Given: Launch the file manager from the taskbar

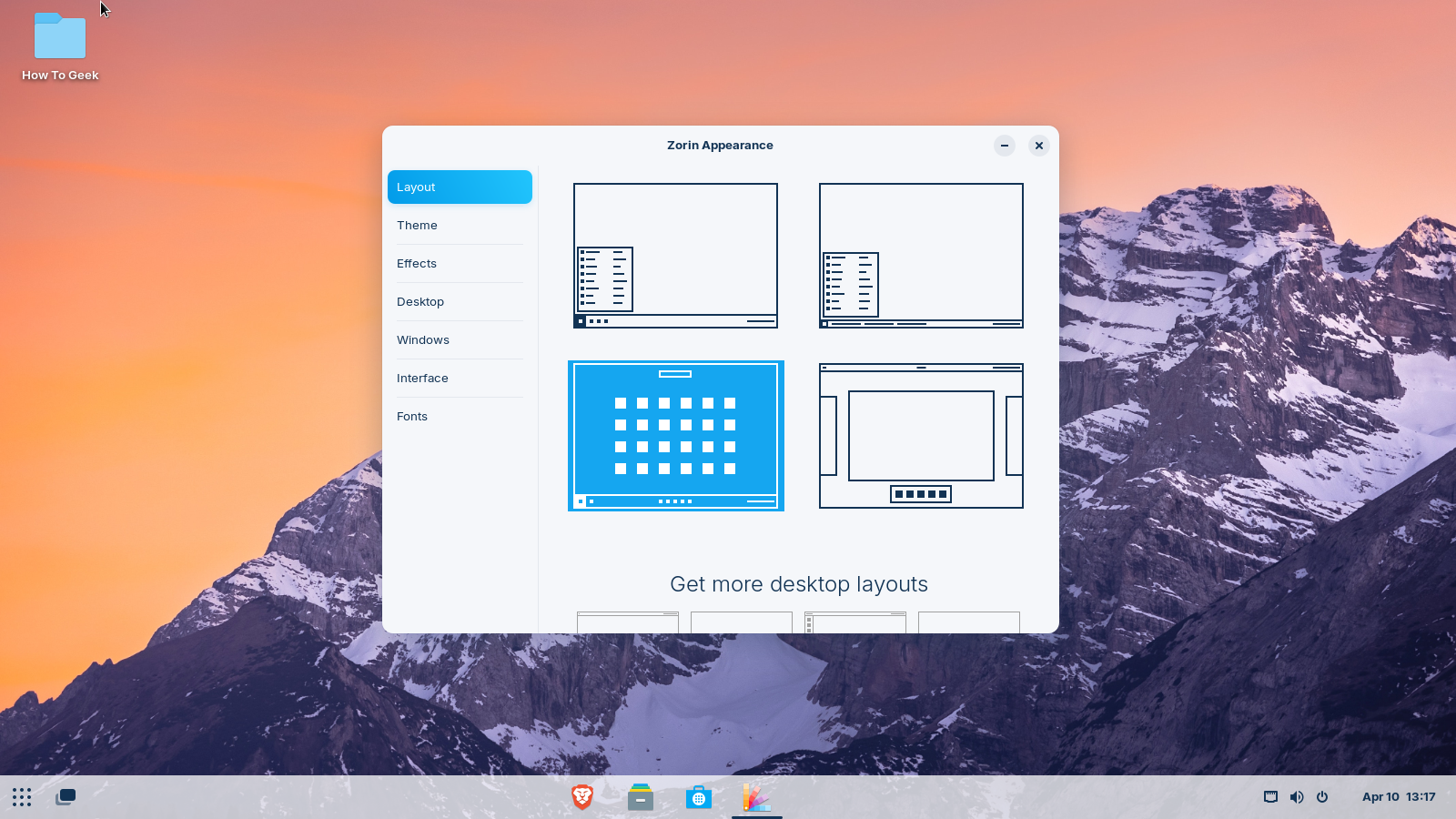Looking at the screenshot, I should coord(640,796).
